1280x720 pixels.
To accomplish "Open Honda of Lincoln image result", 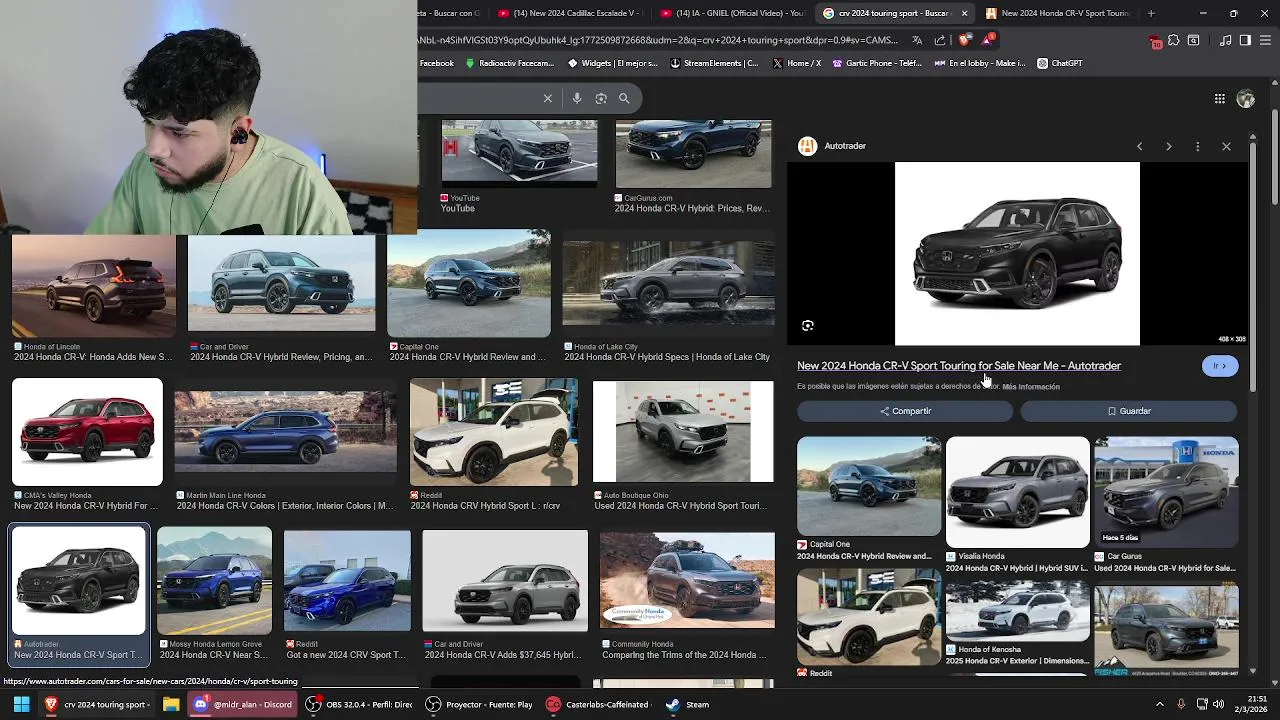I will pos(93,284).
